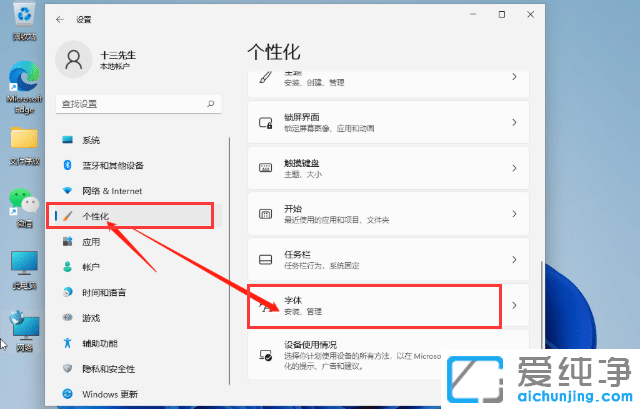Expand the 开始 row chevron
Viewport: 641px width, 409px height.
tap(514, 214)
